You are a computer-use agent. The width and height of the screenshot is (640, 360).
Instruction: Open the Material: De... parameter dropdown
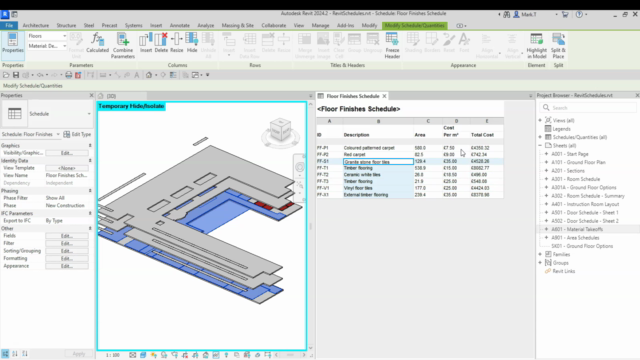(47, 46)
